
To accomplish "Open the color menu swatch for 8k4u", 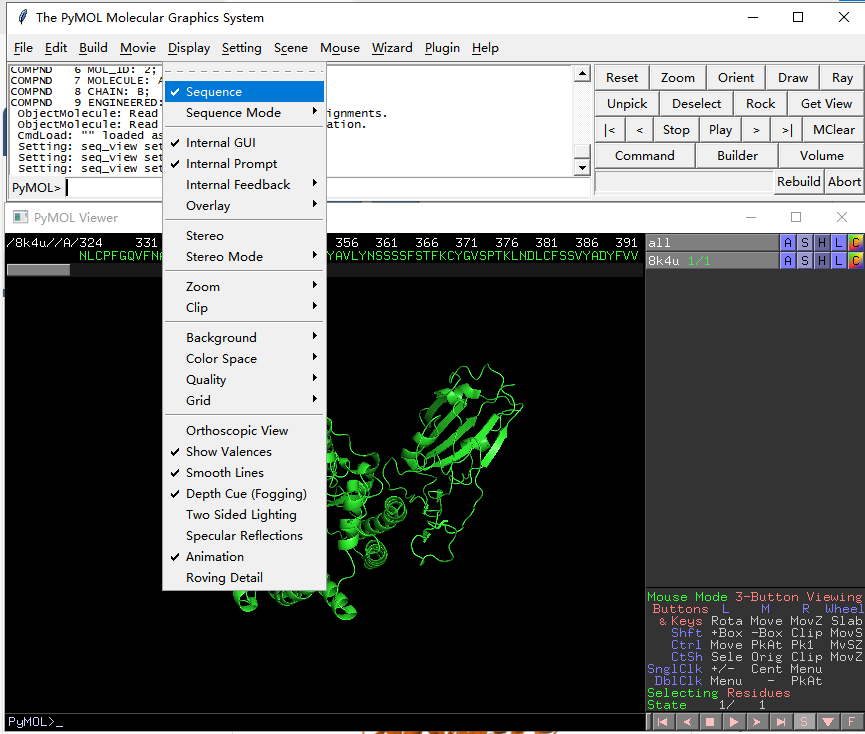I will coord(855,261).
